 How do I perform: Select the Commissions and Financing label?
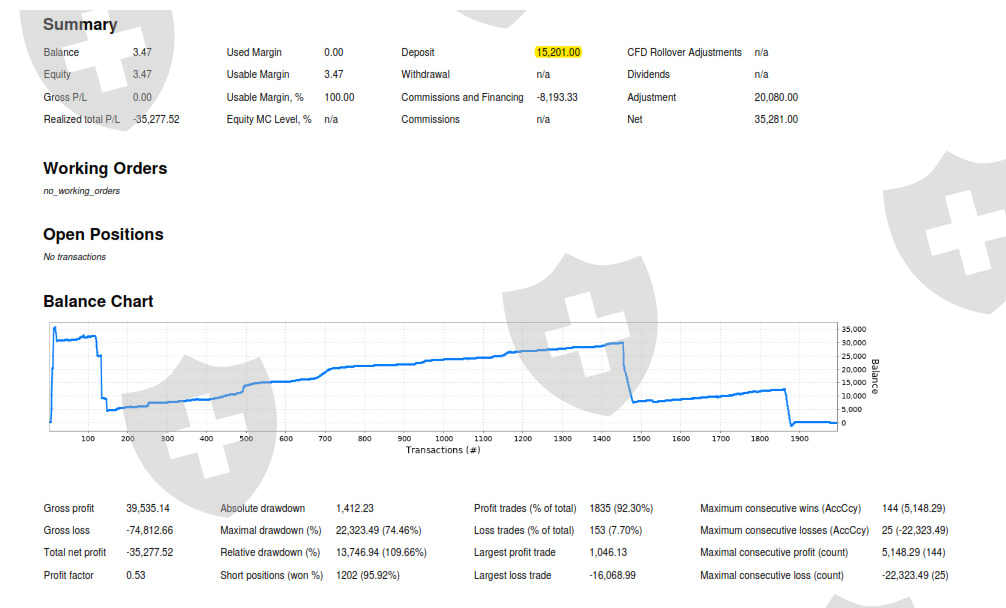(x=462, y=97)
